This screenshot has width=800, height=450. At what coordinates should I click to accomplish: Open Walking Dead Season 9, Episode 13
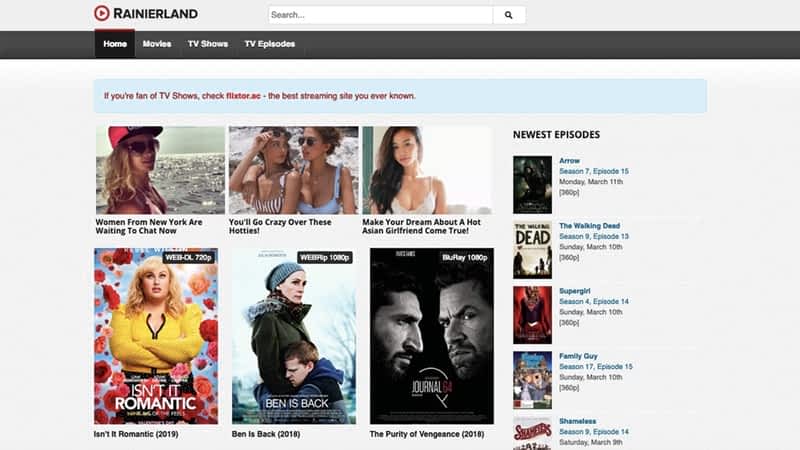(x=594, y=237)
